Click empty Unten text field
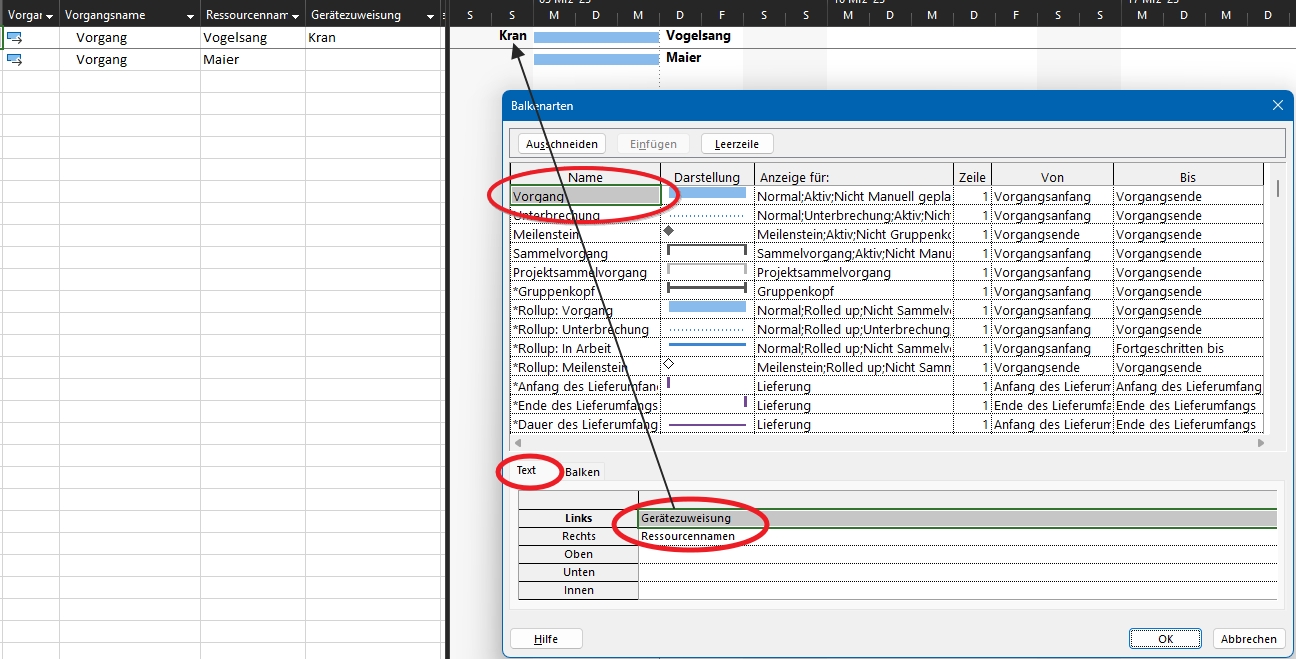This screenshot has width=1296, height=659. [x=958, y=572]
